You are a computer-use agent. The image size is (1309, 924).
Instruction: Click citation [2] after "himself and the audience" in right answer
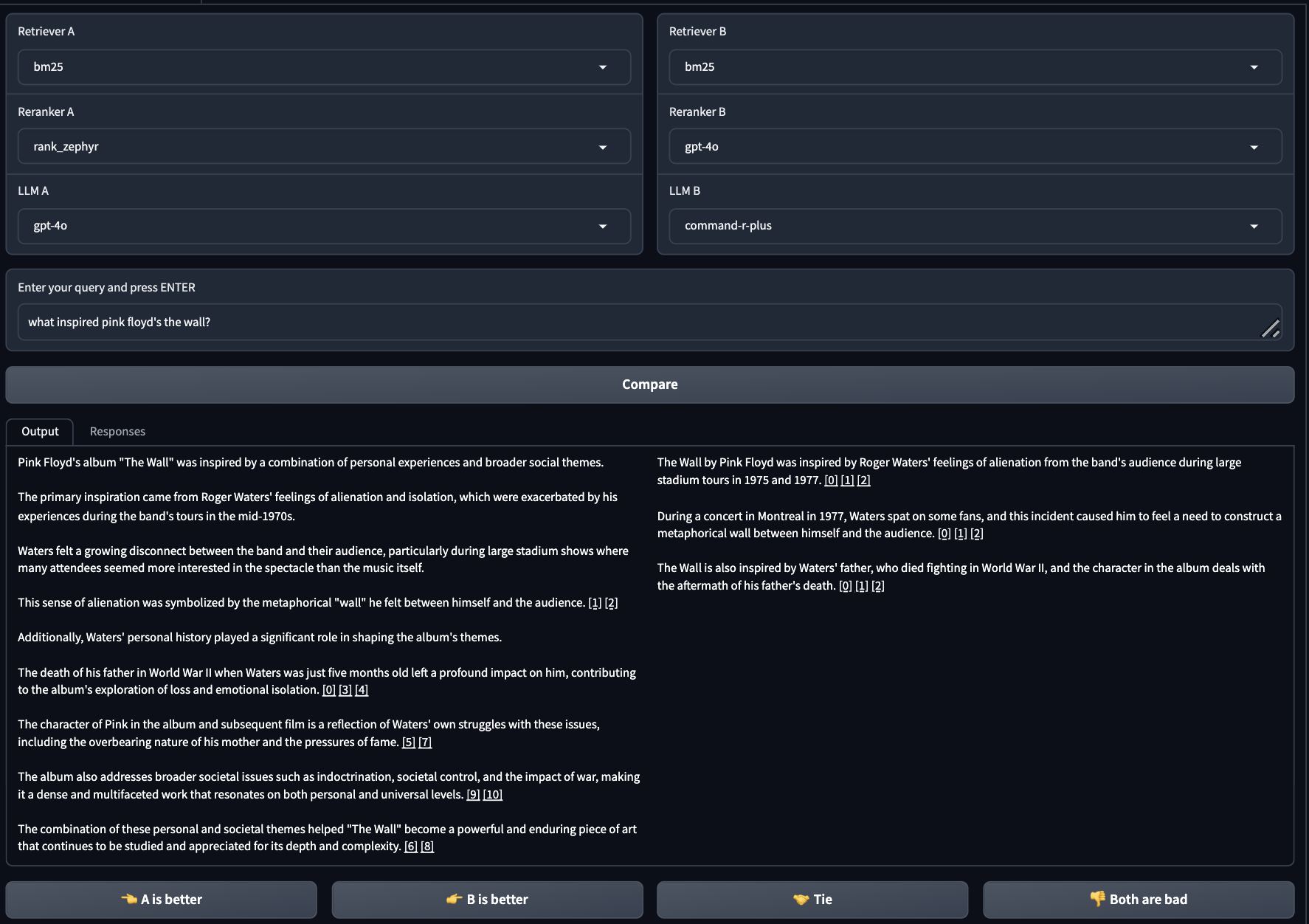(x=977, y=534)
